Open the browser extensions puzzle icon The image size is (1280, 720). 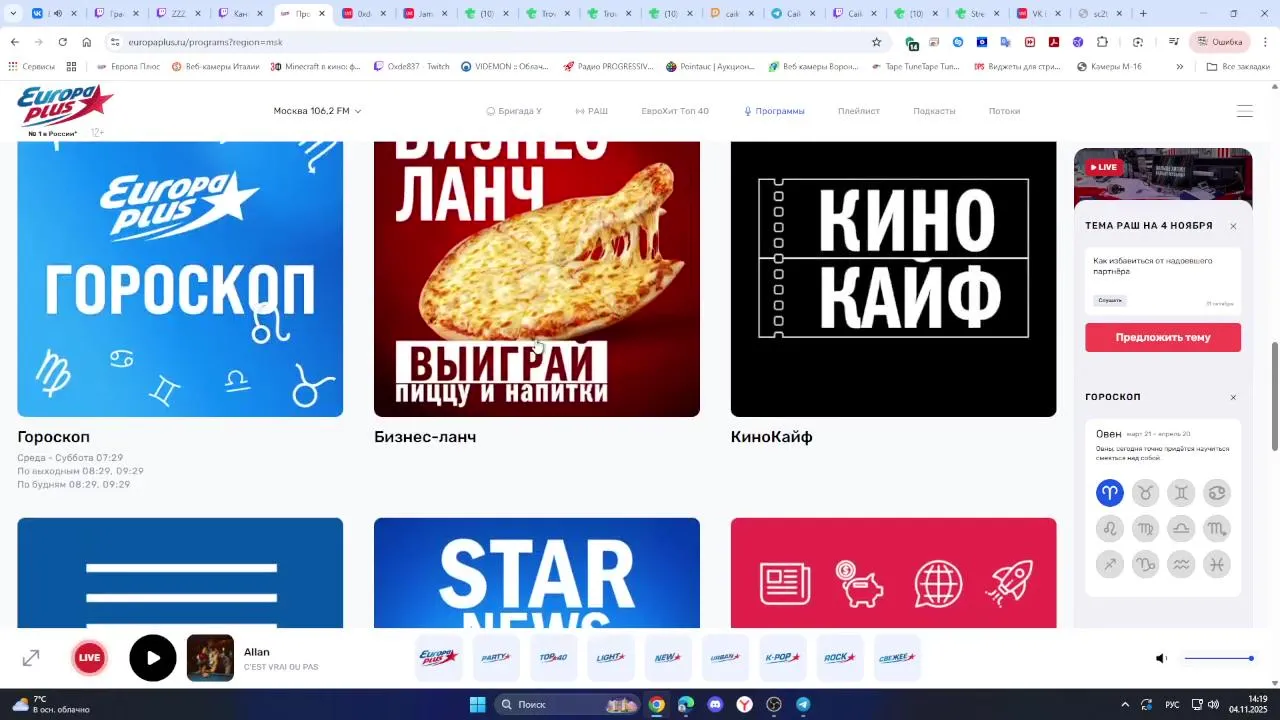pyautogui.click(x=1102, y=42)
